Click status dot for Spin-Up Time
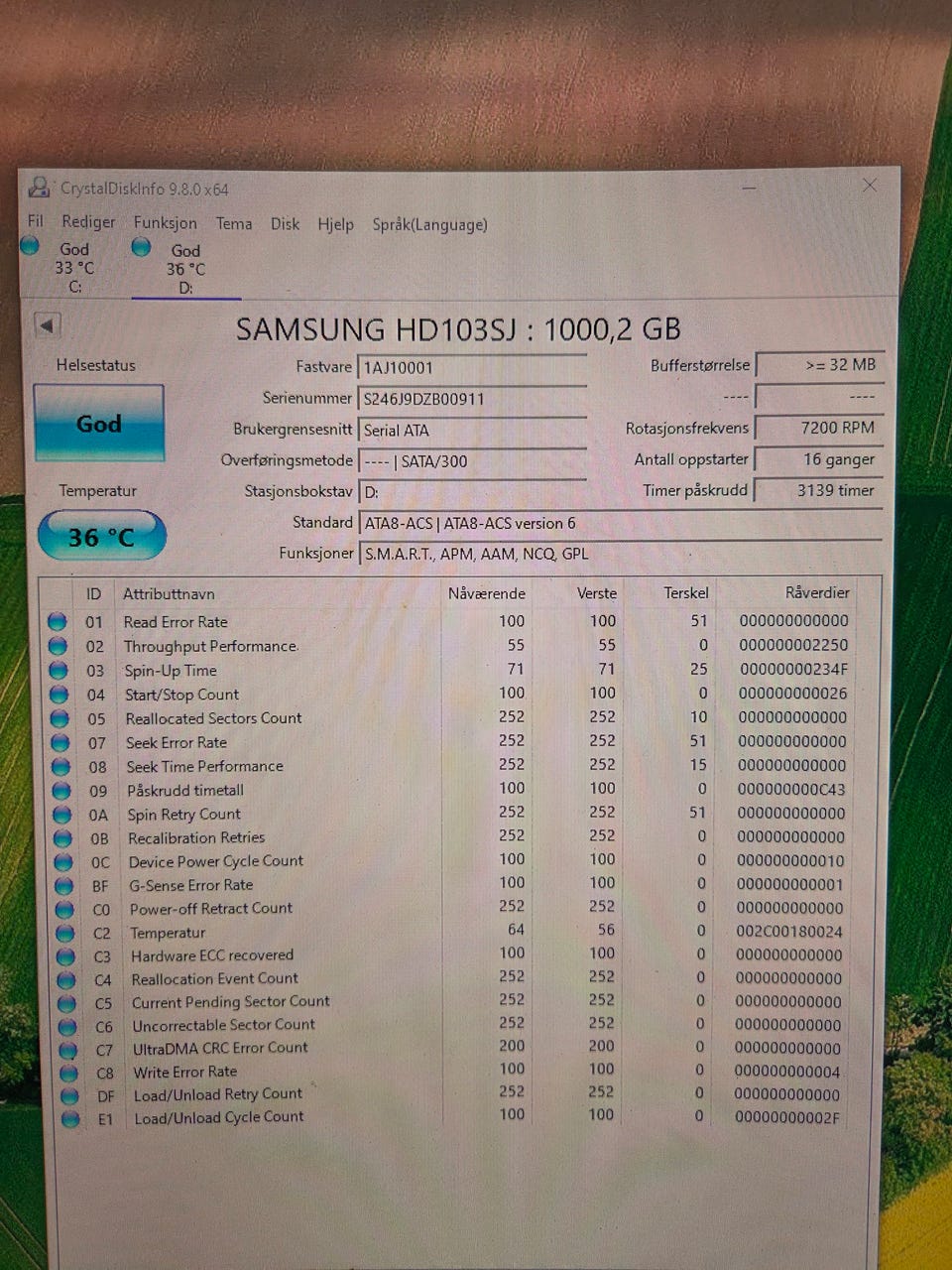This screenshot has width=952, height=1270. (59, 670)
